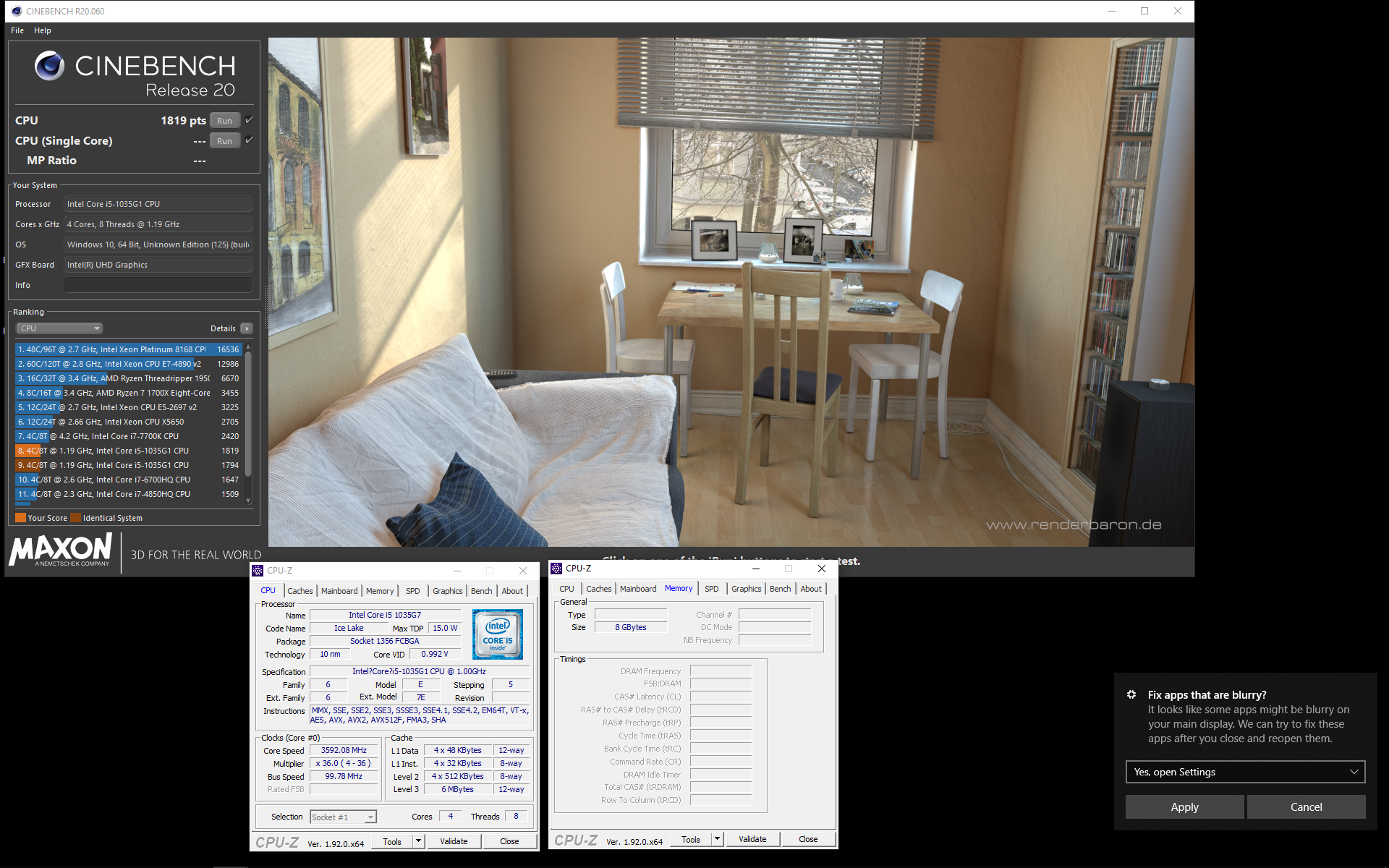Click the Info text field
This screenshot has width=1389, height=868.
(158, 285)
